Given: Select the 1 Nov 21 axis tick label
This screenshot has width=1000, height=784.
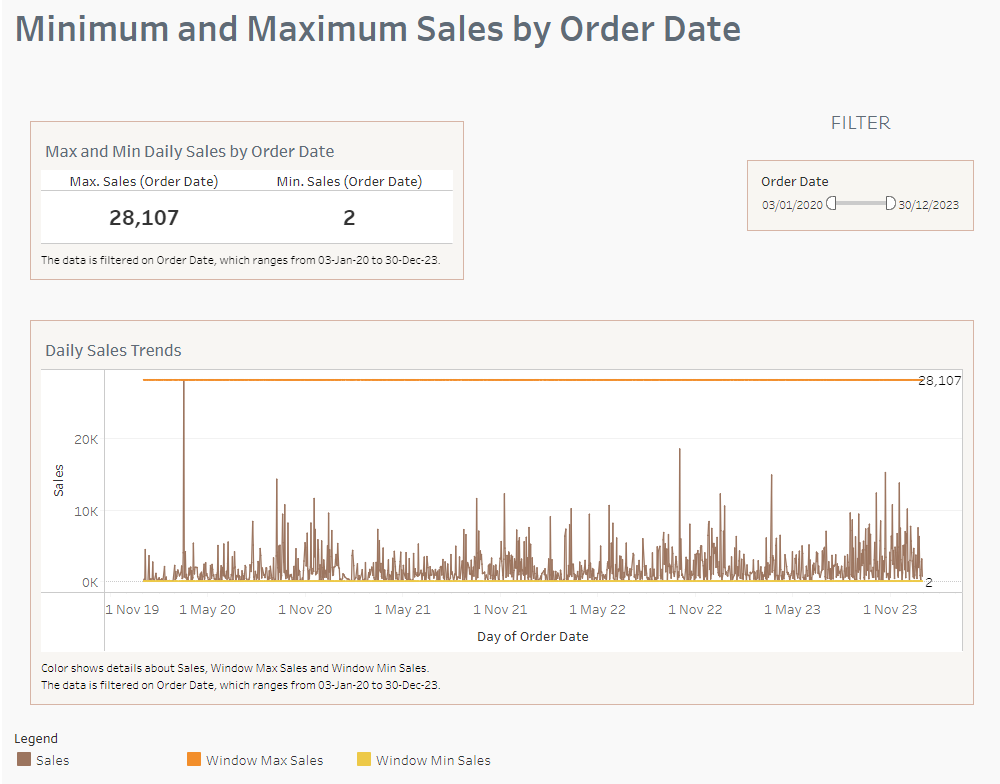Looking at the screenshot, I should 500,609.
